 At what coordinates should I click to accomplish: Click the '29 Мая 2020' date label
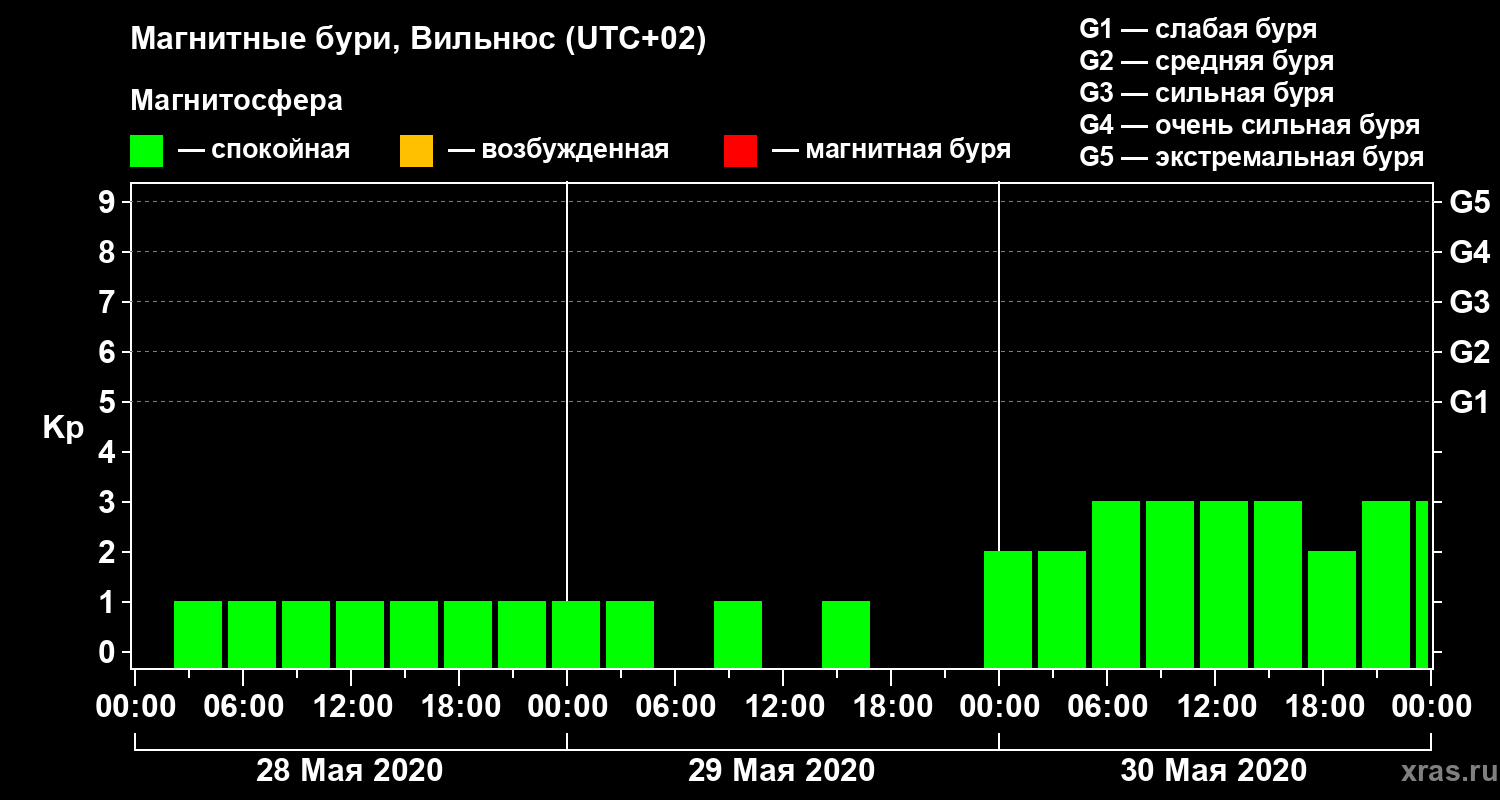point(781,771)
